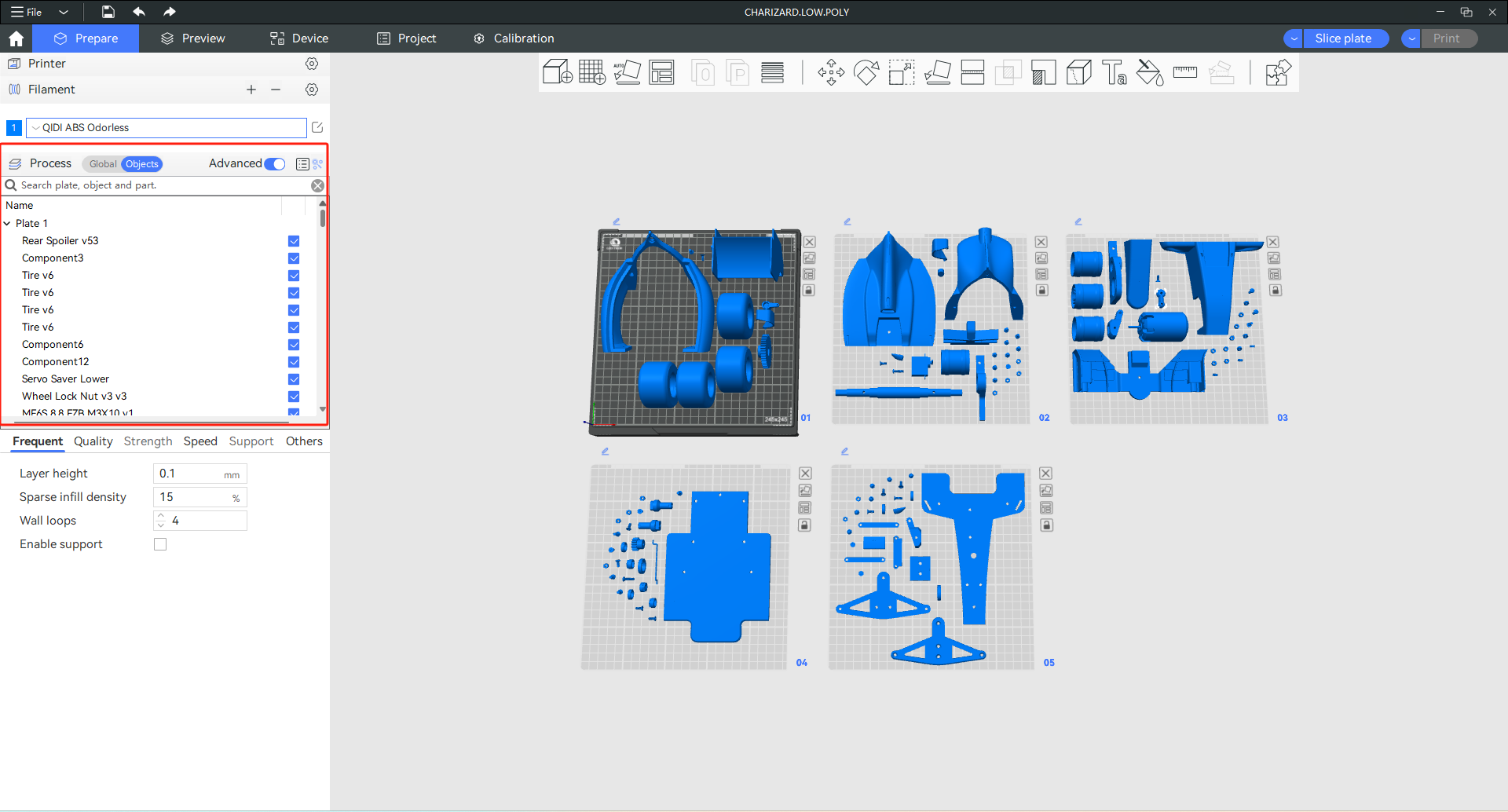Select the Measure ruler tool
This screenshot has height=812, width=1508.
[x=1184, y=73]
